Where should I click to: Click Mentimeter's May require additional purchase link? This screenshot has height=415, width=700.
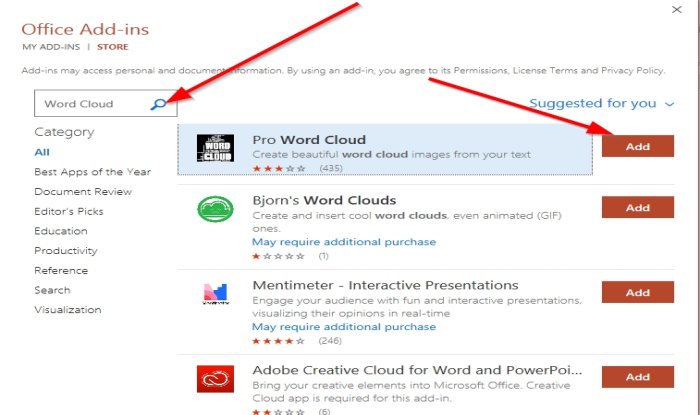point(344,327)
